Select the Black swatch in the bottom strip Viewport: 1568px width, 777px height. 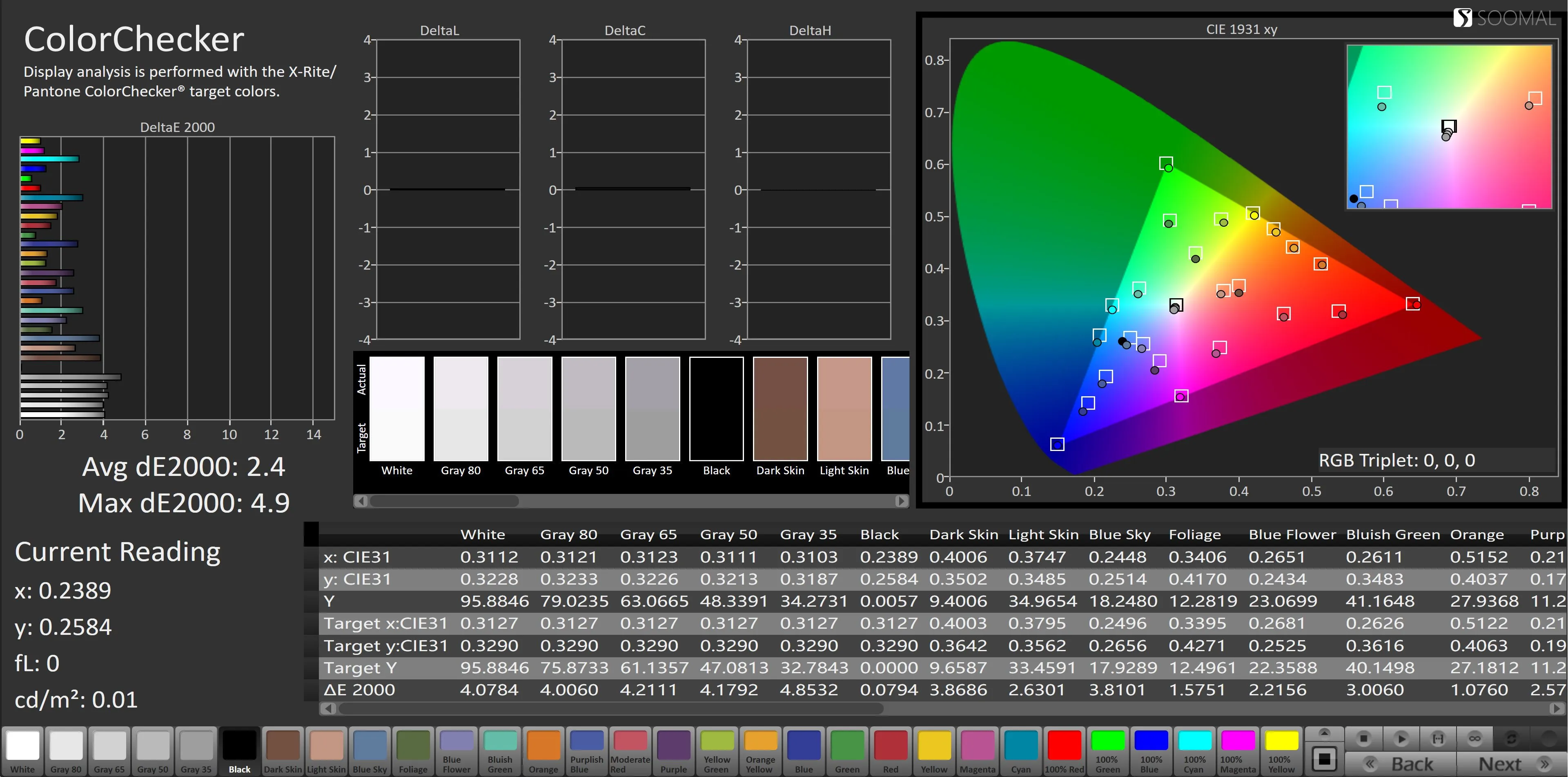(239, 751)
